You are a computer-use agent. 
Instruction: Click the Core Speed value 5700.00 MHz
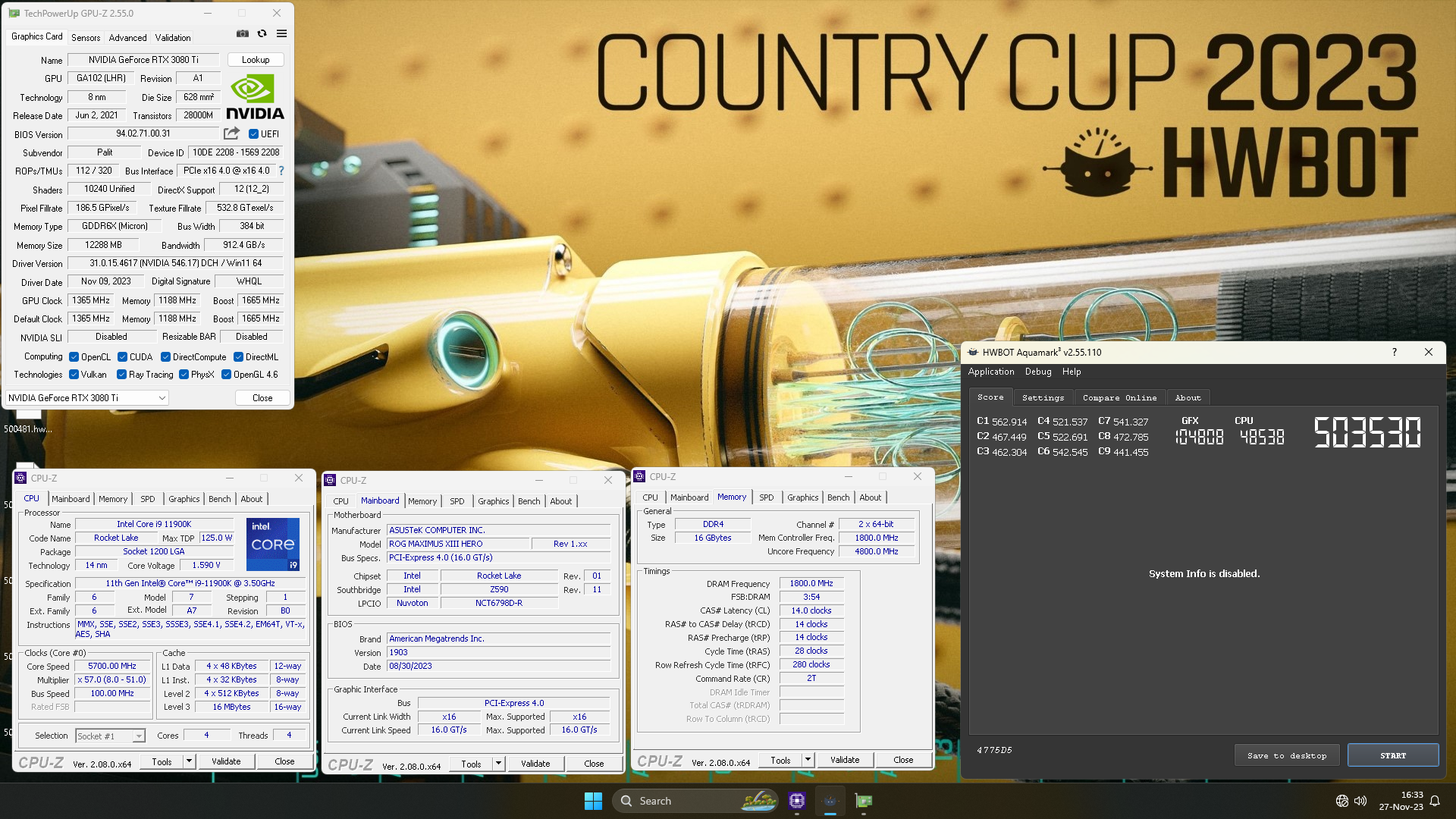coord(112,666)
